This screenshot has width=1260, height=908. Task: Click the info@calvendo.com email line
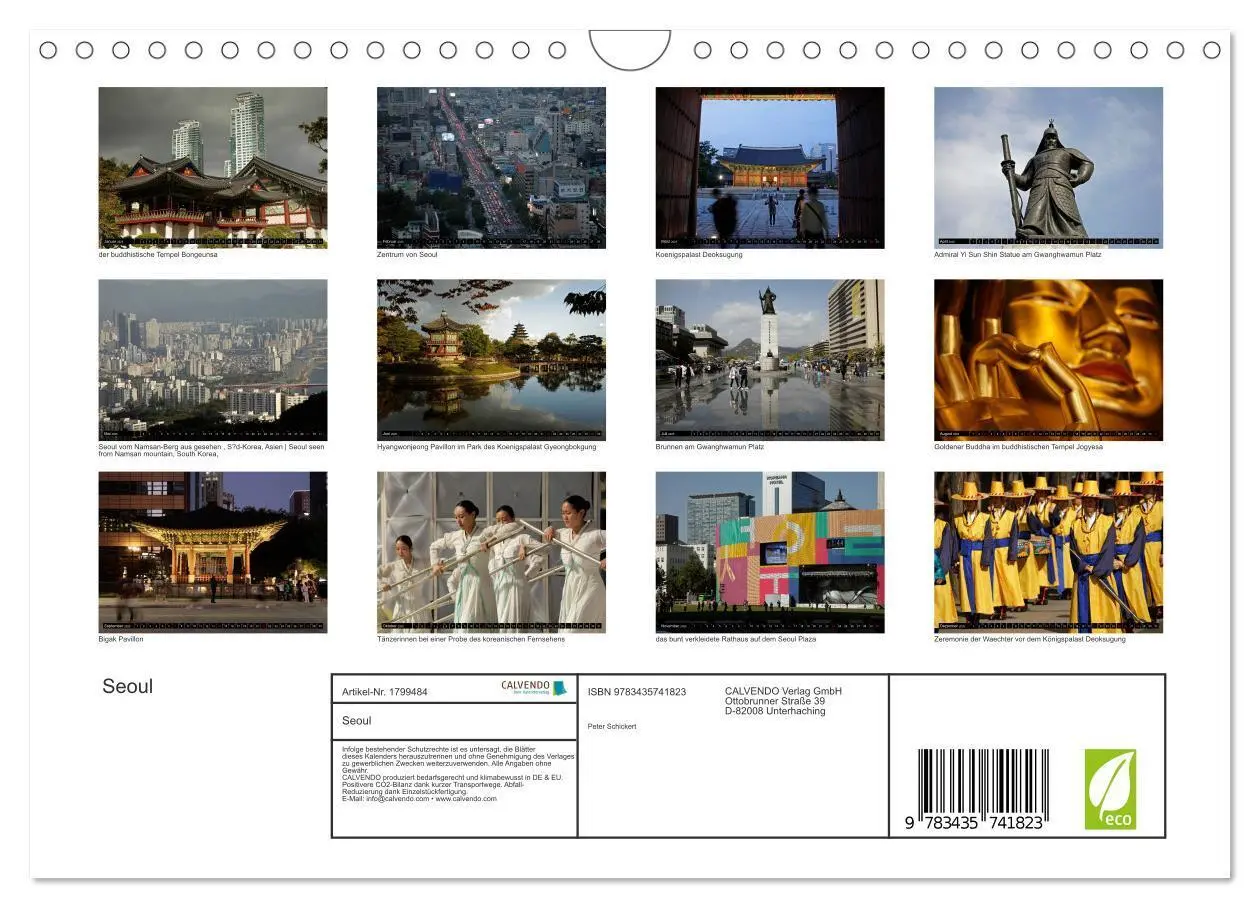(419, 799)
